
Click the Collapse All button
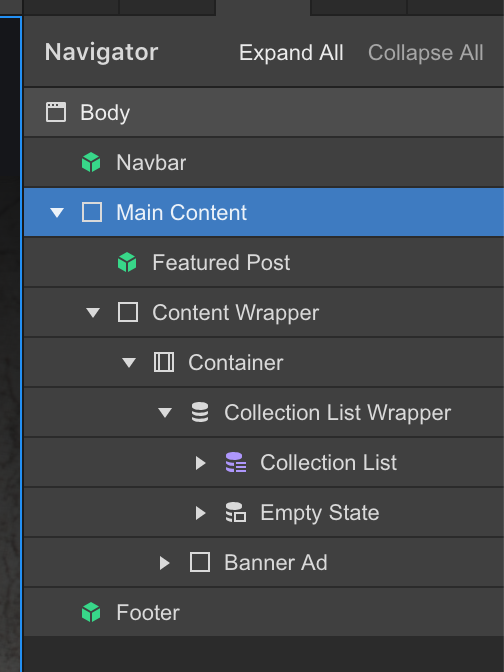426,53
